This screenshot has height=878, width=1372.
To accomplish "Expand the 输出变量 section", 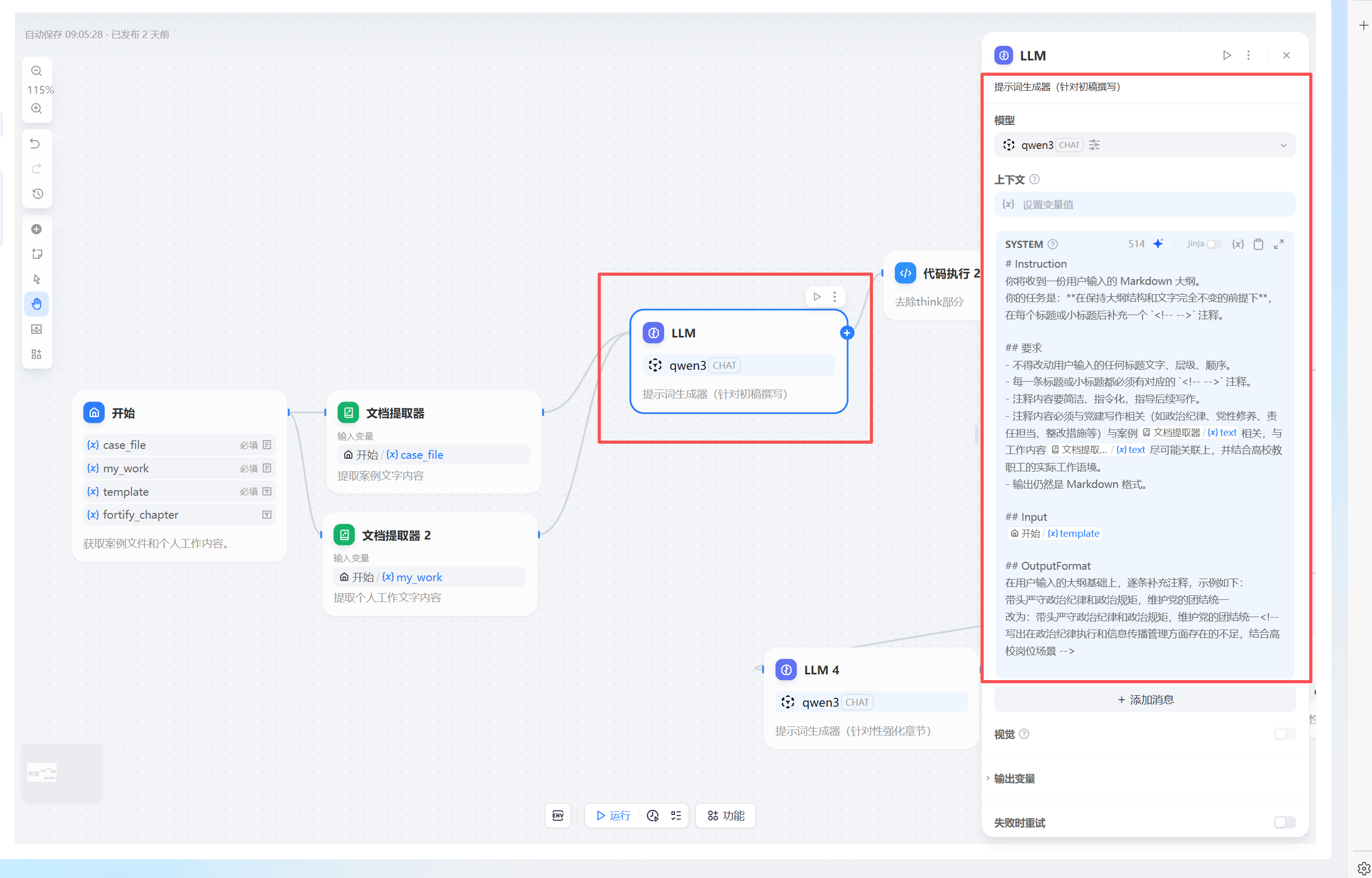I will pyautogui.click(x=1014, y=778).
